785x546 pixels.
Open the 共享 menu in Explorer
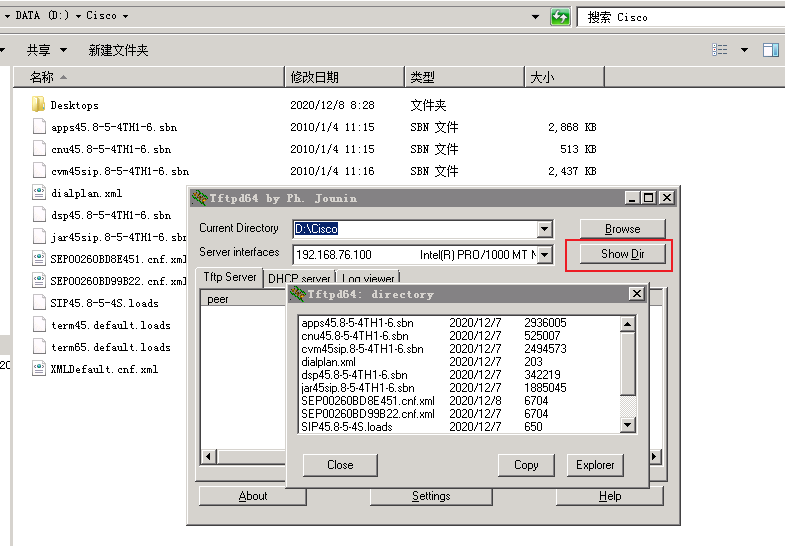point(39,50)
